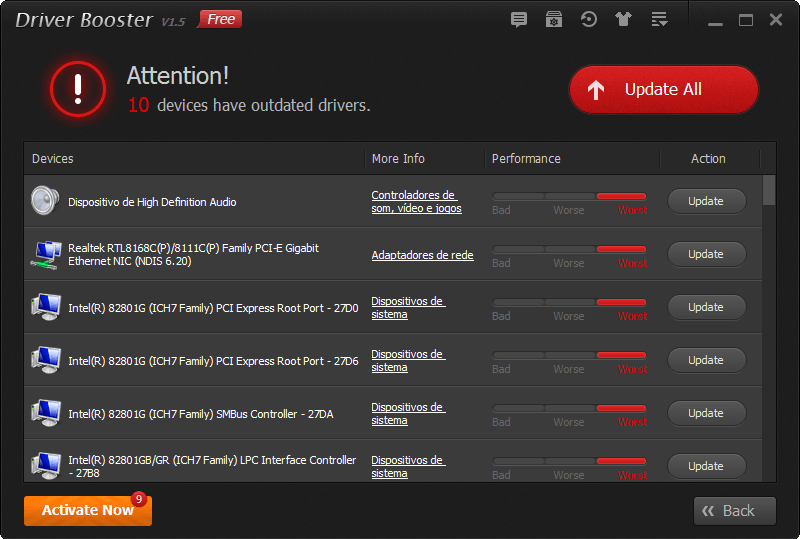
Task: Expand the options menu list icon
Action: point(659,20)
